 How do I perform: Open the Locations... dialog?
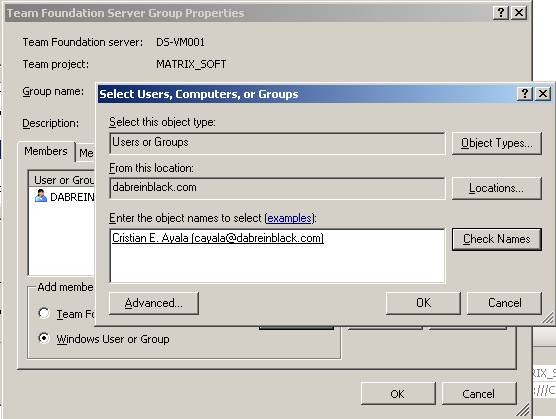point(496,188)
